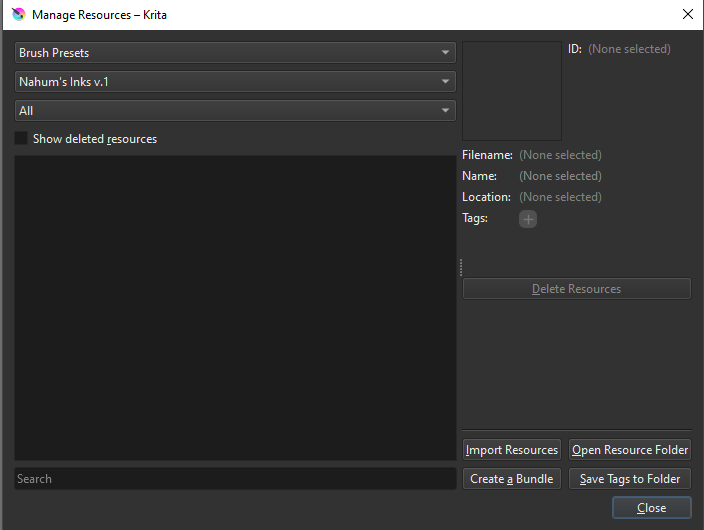This screenshot has width=704, height=530.
Task: Dismiss the dialog with the Close button
Action: pyautogui.click(x=651, y=508)
